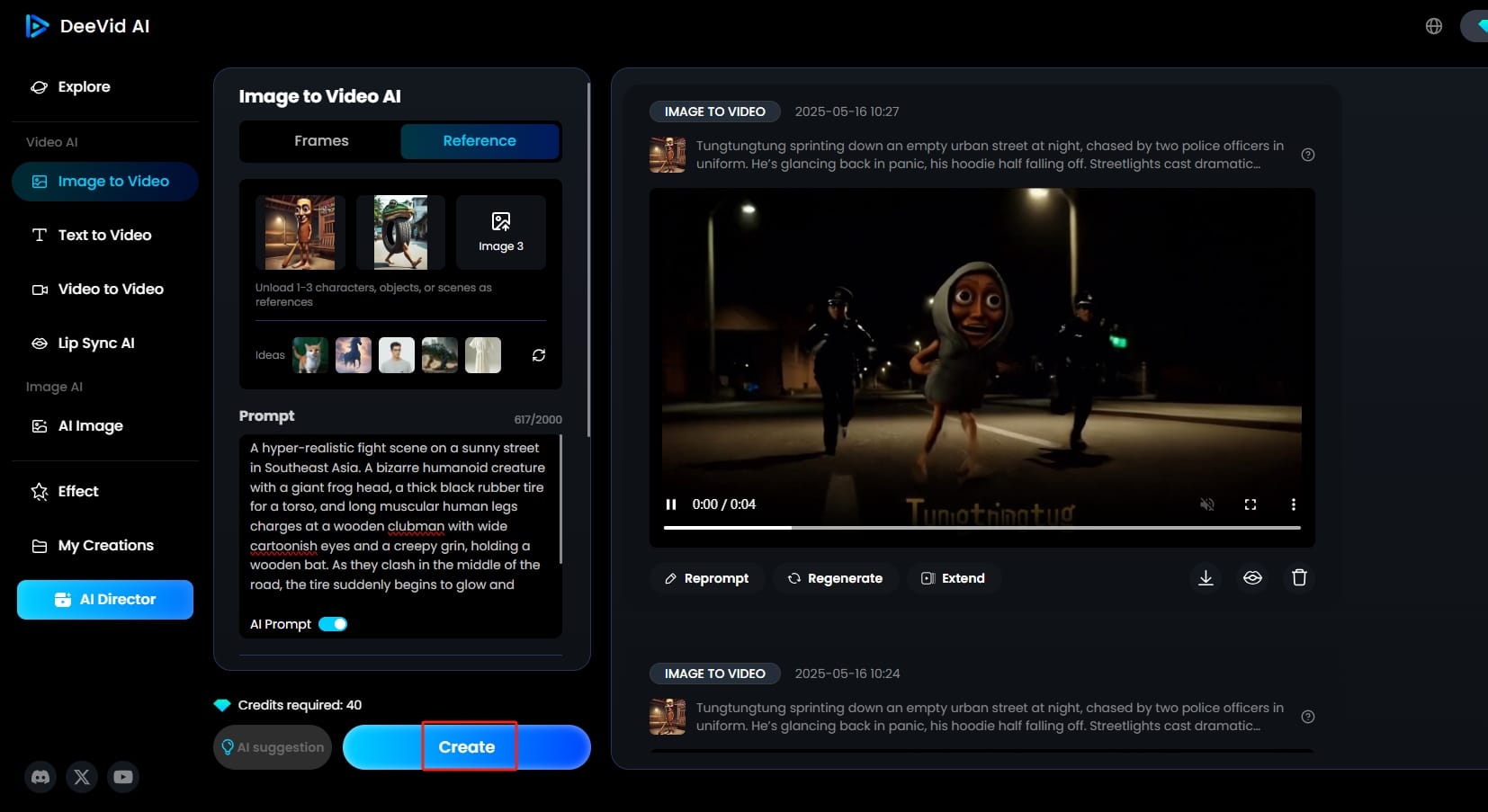Click the IMAGE TO VIDEO tag at 10:24

[715, 674]
